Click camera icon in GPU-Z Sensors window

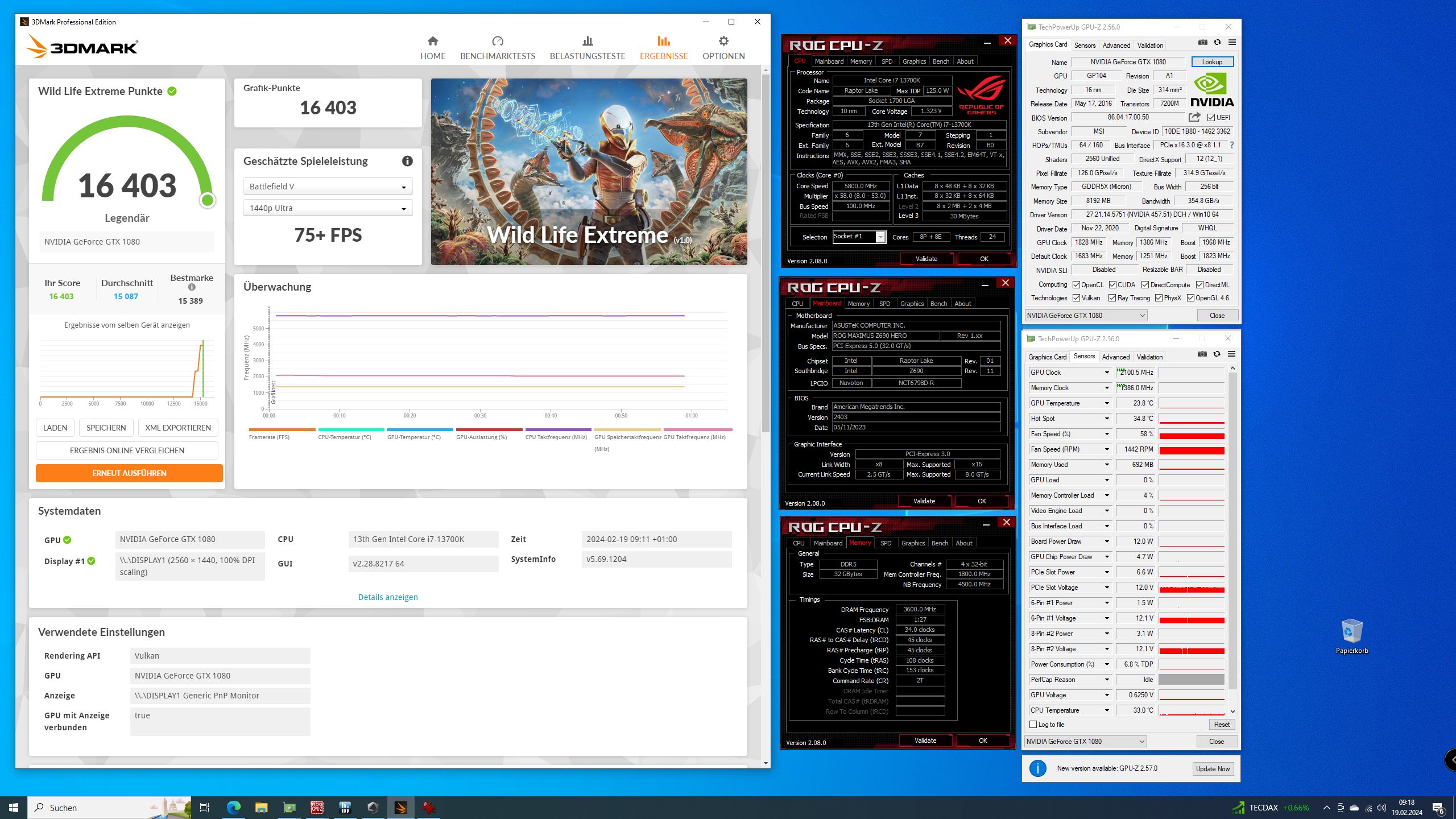[1202, 354]
